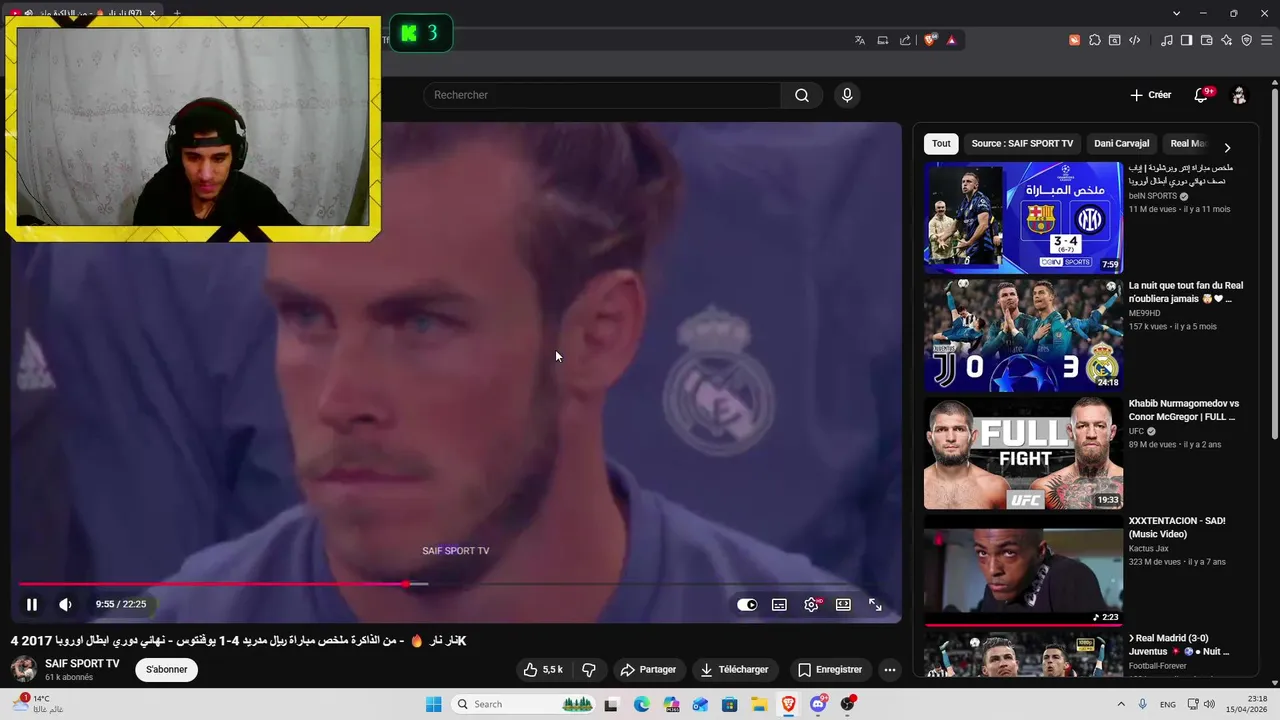Open the browser hamburger main menu
The height and width of the screenshot is (720, 1280).
point(1267,40)
